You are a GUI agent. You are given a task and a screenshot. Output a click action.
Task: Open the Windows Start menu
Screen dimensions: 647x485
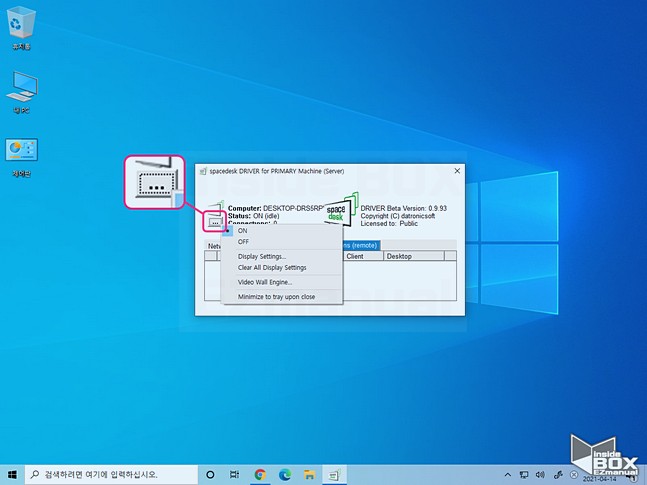point(12,475)
